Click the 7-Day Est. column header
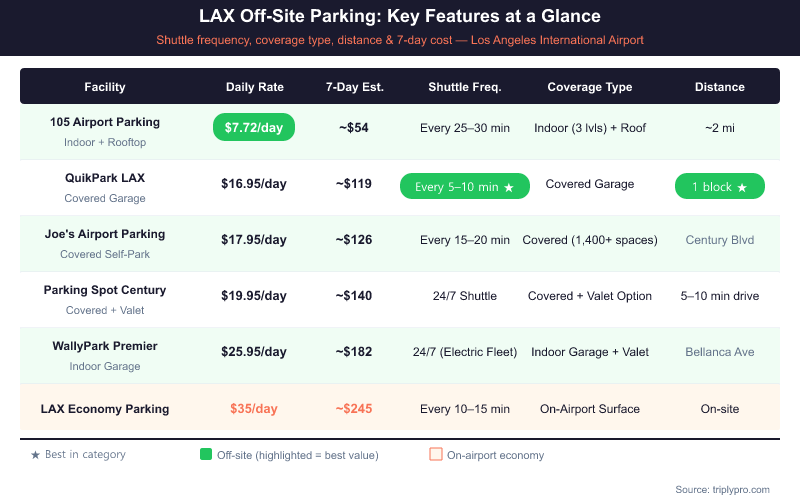800x500 pixels. [355, 87]
